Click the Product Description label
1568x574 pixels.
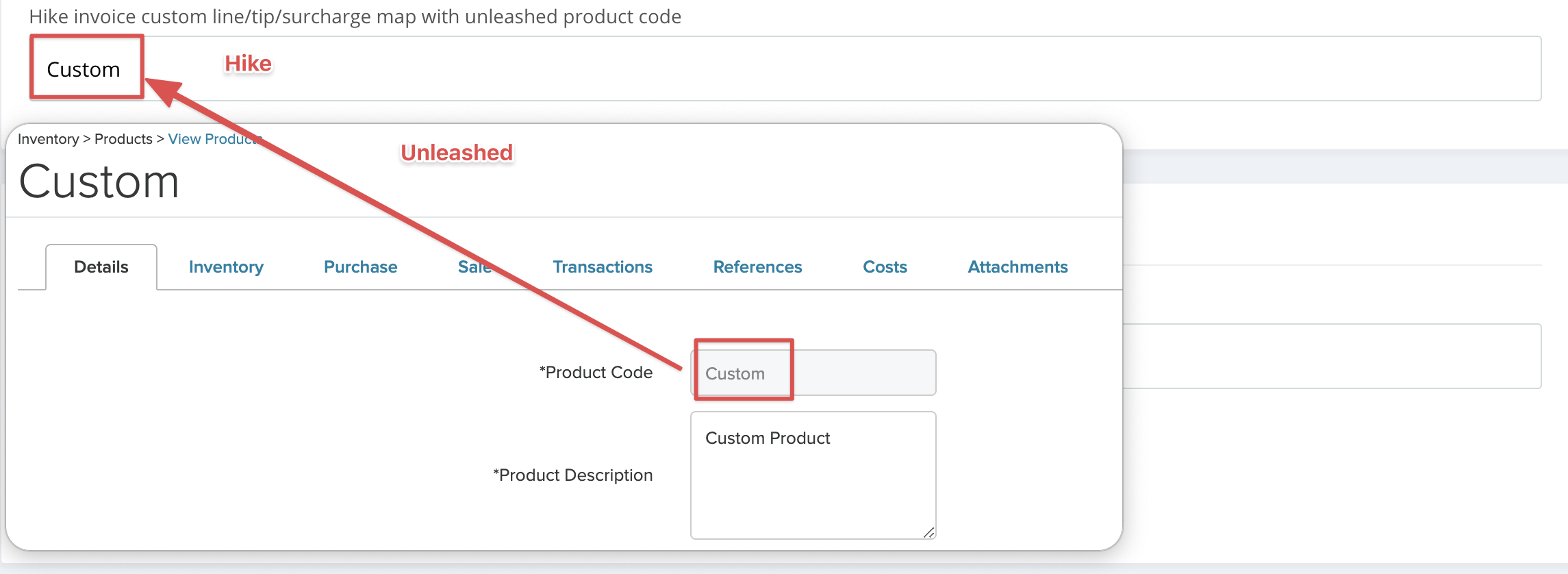point(572,475)
